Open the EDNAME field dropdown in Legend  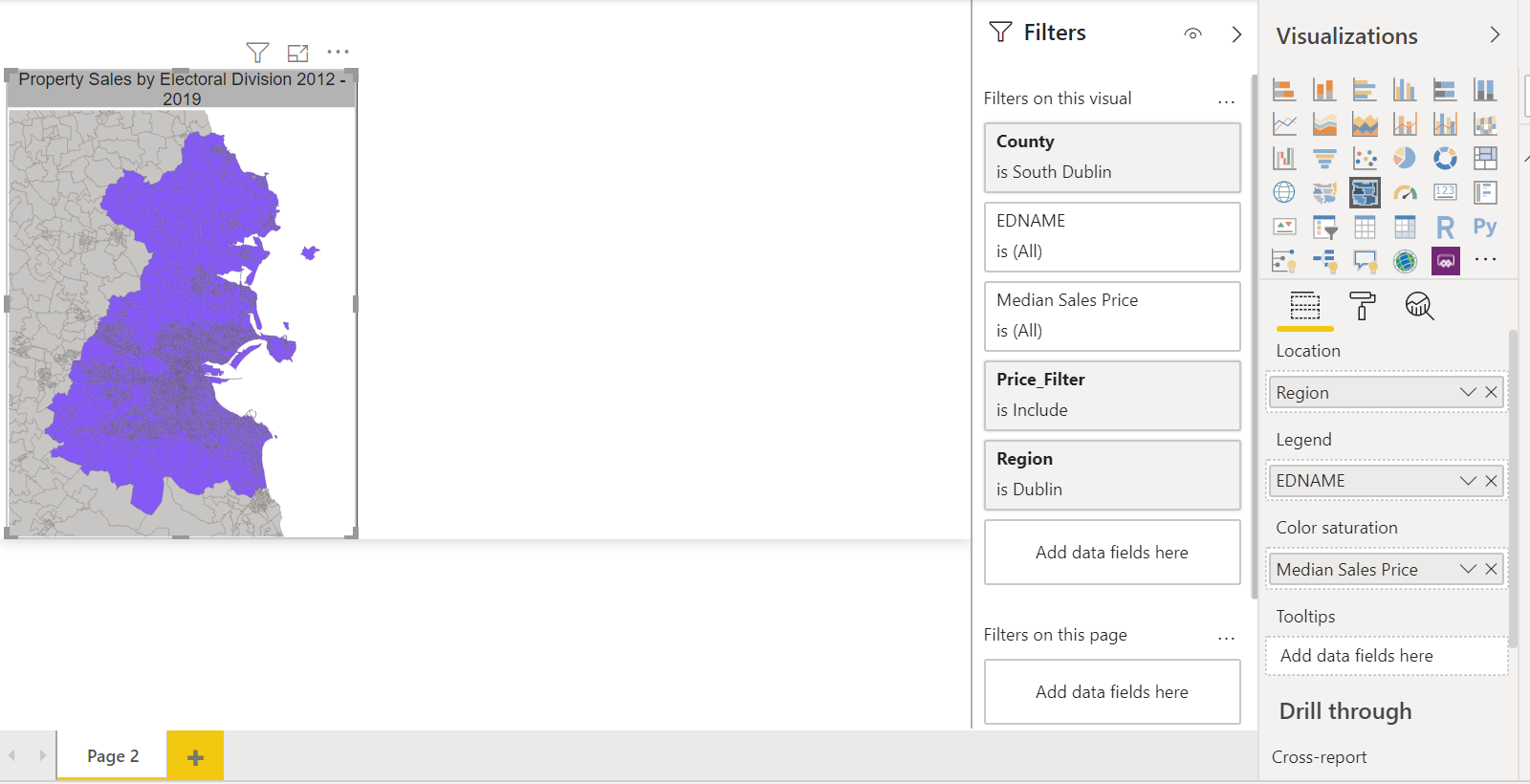point(1468,481)
